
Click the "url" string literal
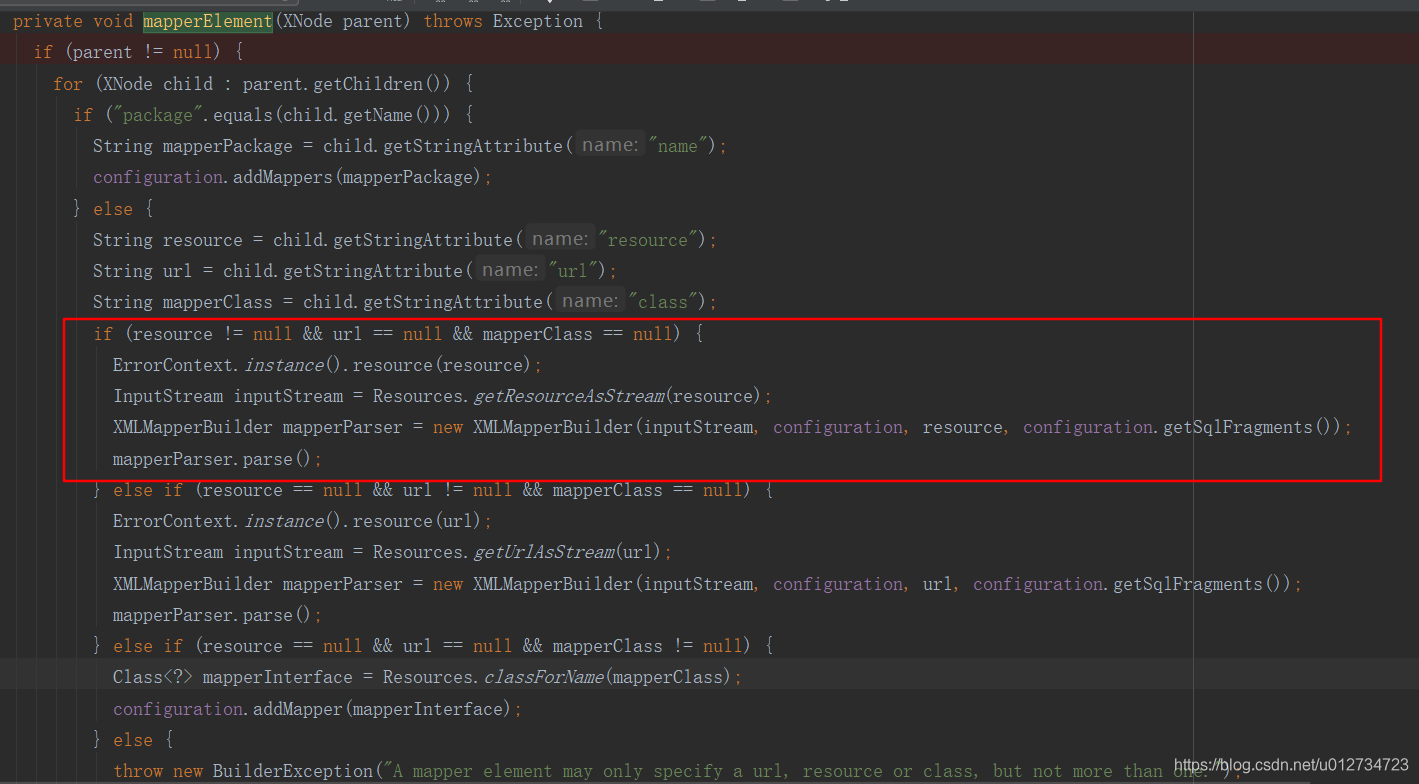pyautogui.click(x=572, y=271)
